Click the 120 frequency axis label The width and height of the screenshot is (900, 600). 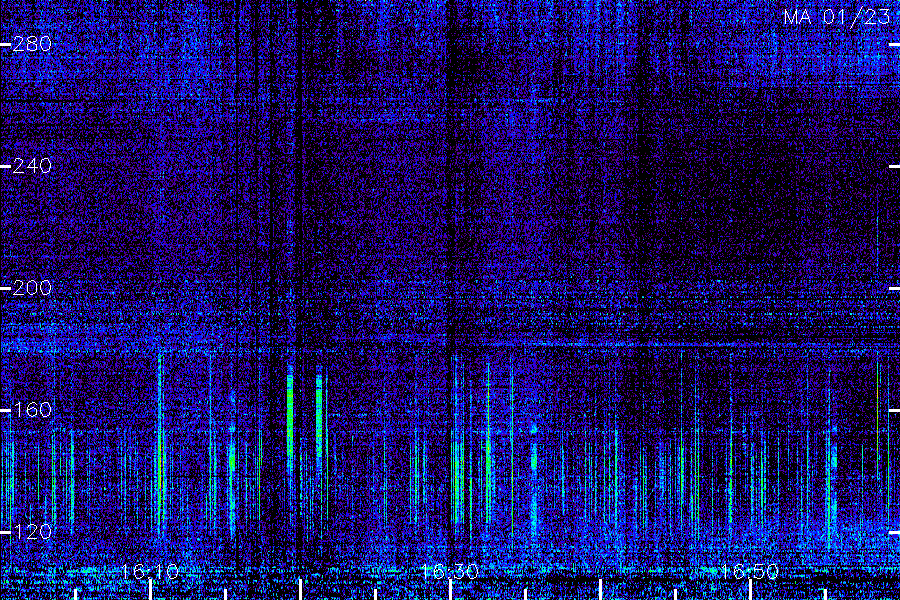pos(32,532)
